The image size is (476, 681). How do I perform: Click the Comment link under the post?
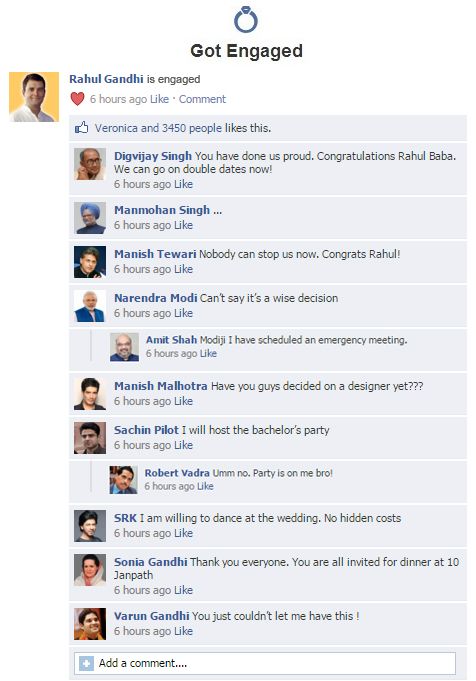click(202, 99)
